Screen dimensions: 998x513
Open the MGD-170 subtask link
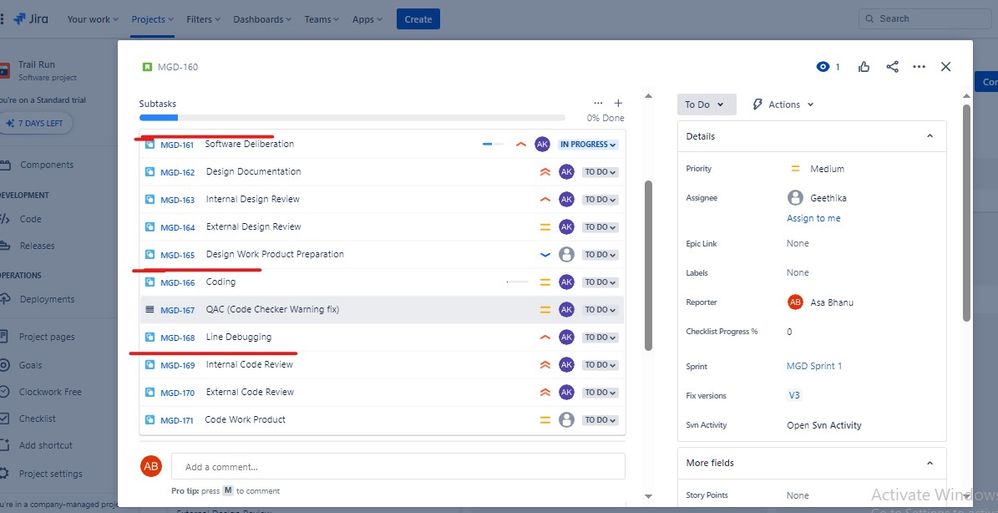178,393
